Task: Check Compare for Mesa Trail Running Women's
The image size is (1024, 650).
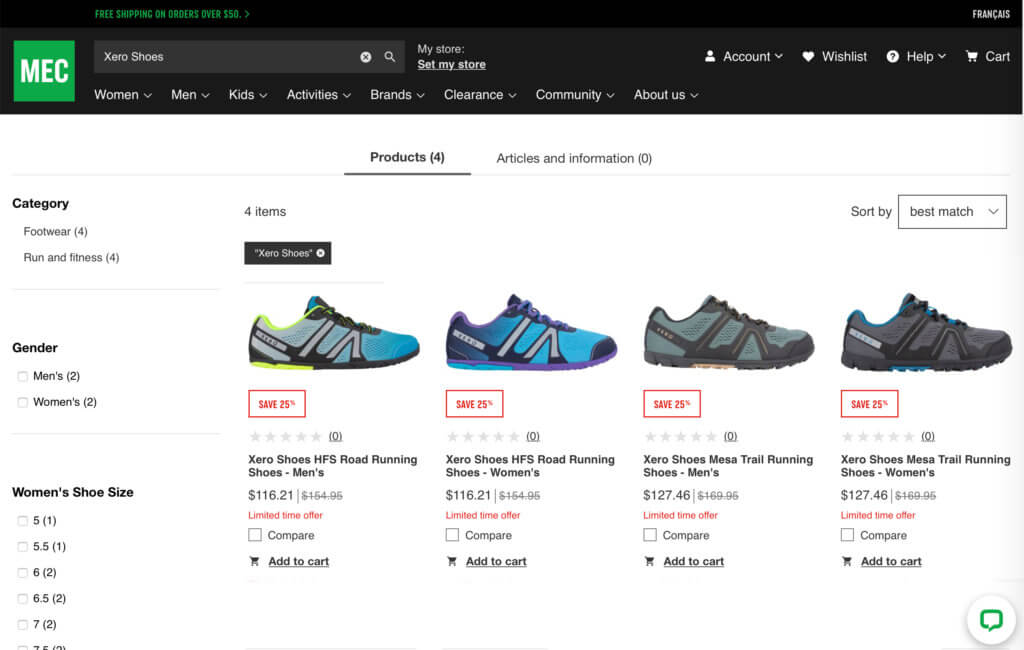Action: (x=847, y=535)
